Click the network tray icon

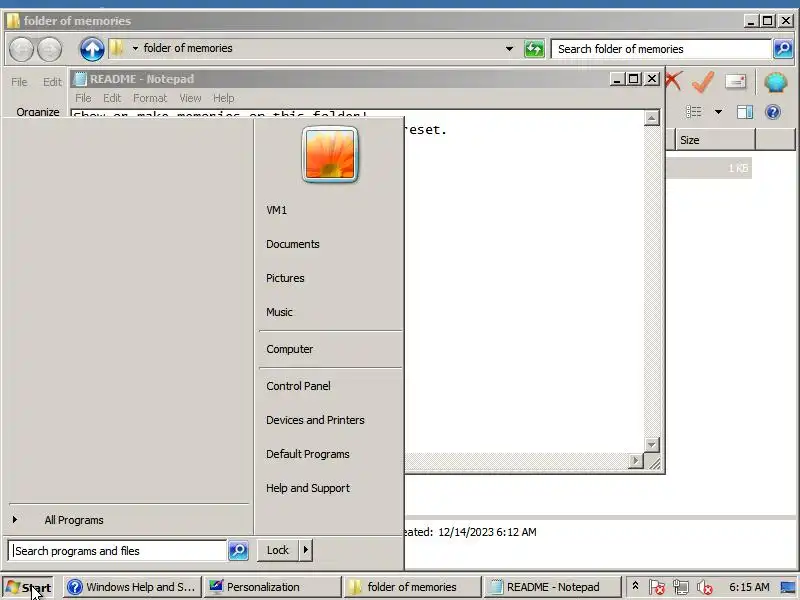coord(681,587)
